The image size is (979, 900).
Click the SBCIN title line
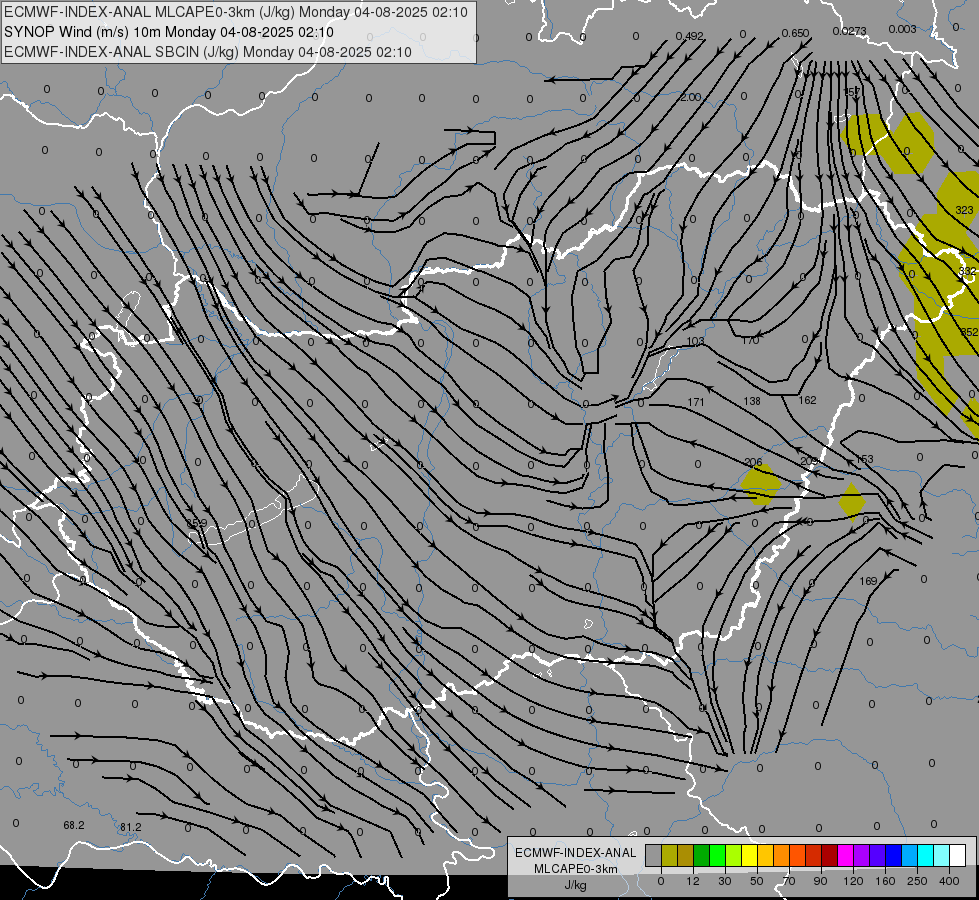point(208,52)
